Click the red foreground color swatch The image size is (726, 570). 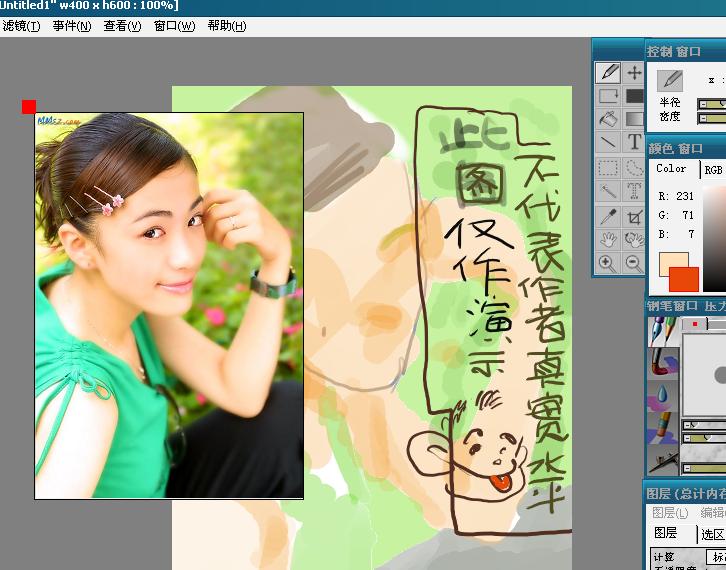[684, 280]
